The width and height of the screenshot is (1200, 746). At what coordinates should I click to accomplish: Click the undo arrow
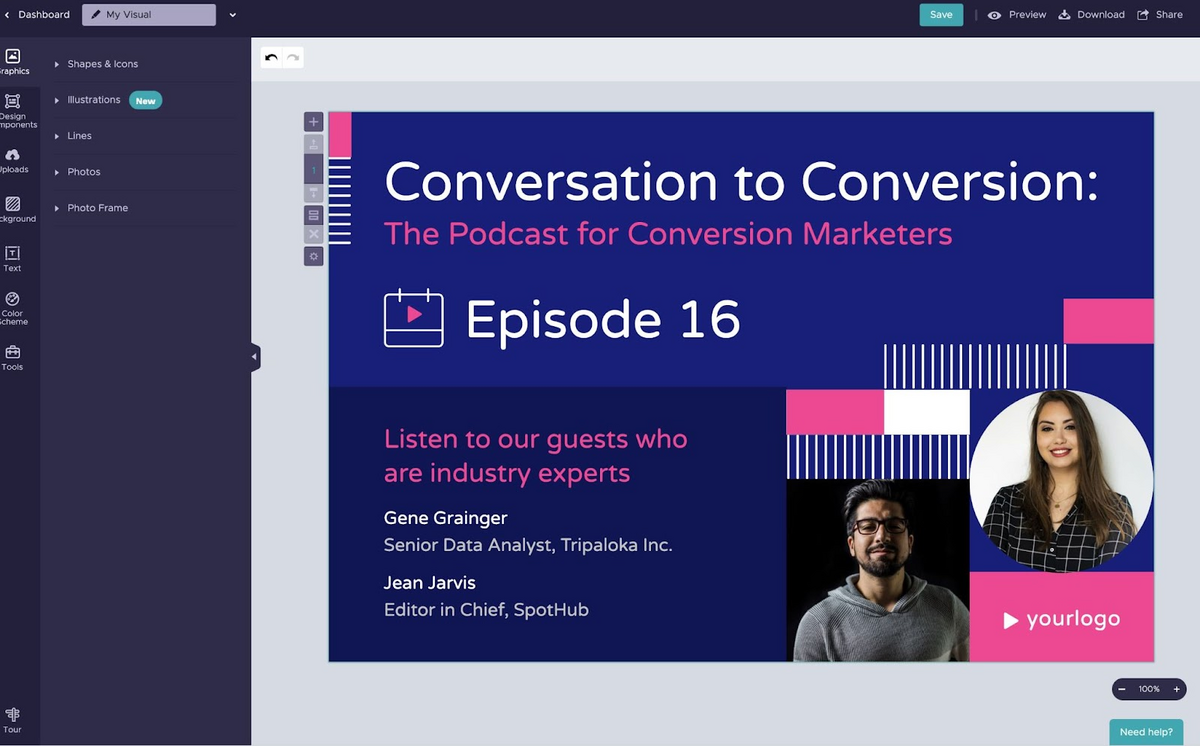click(x=271, y=58)
